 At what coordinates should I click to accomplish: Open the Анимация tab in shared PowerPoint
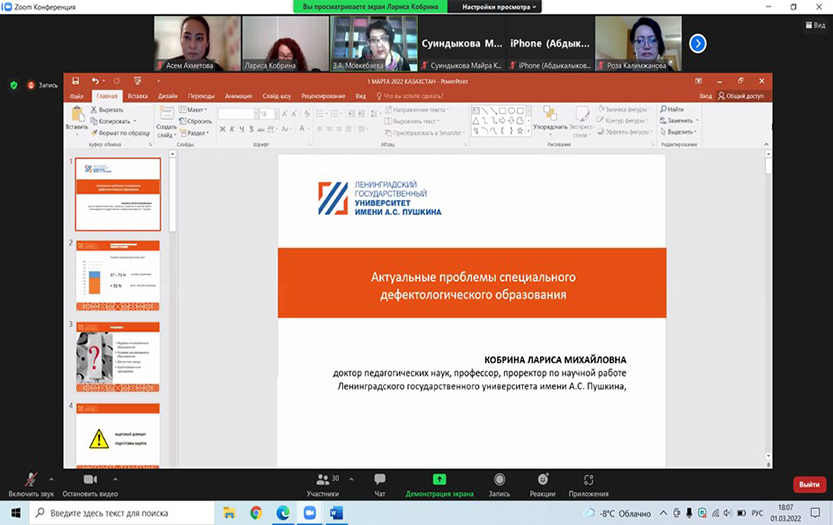pyautogui.click(x=239, y=96)
